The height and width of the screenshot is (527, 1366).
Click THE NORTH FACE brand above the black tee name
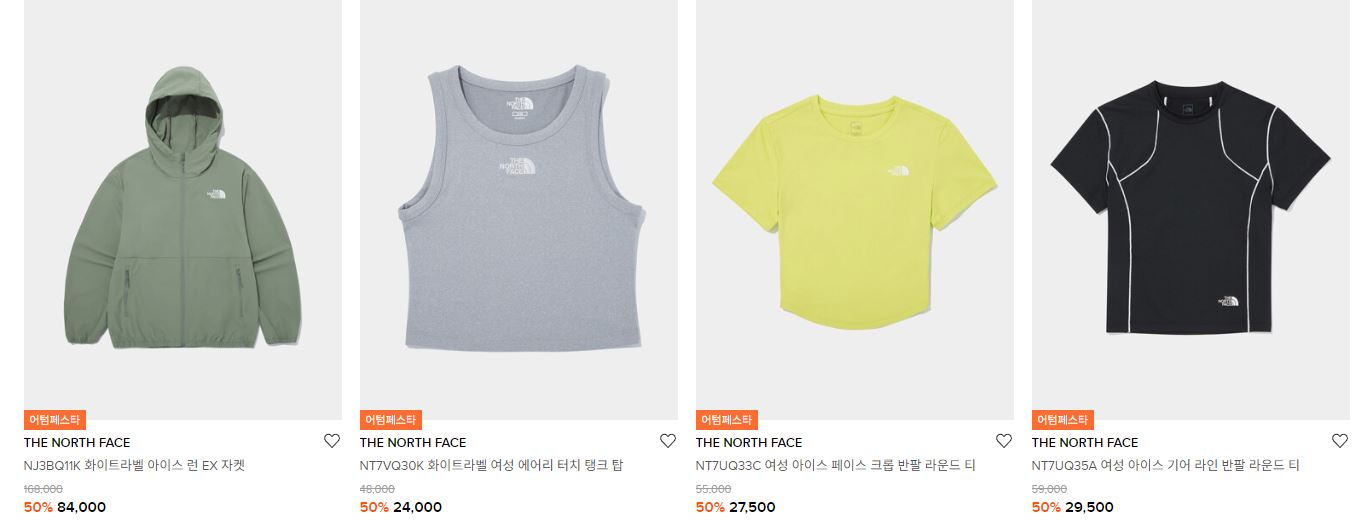click(1085, 442)
